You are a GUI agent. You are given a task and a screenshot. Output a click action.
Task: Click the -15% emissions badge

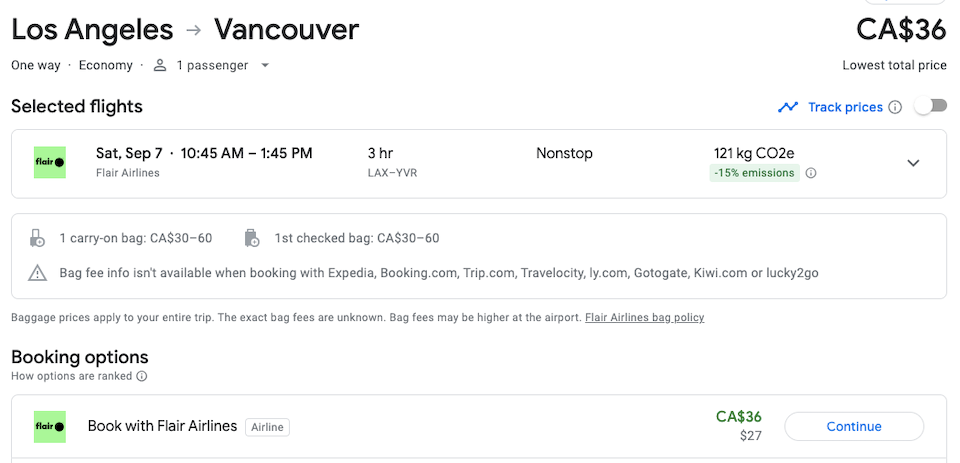[x=754, y=173]
